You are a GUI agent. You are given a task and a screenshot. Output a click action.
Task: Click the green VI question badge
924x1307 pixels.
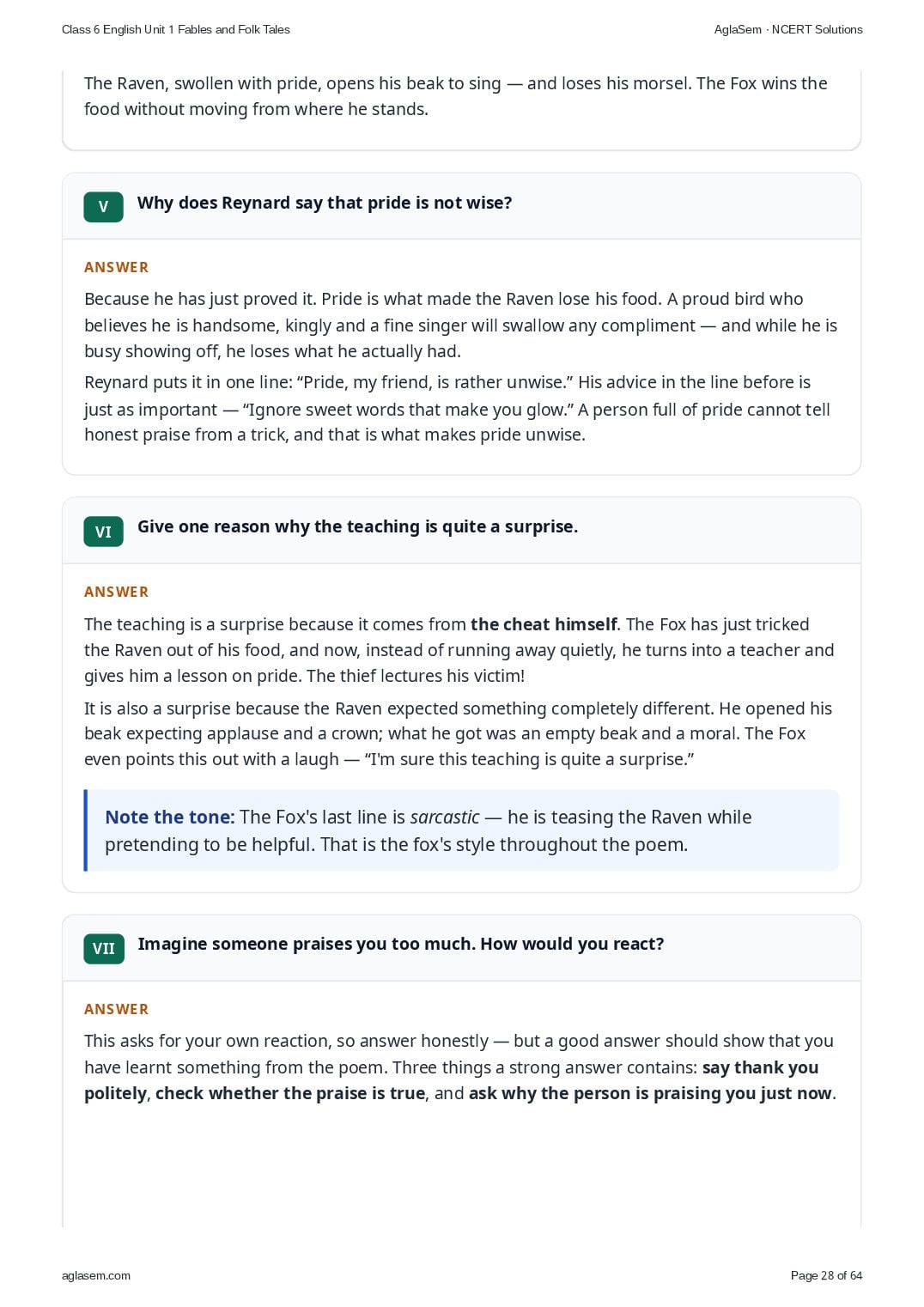coord(103,532)
